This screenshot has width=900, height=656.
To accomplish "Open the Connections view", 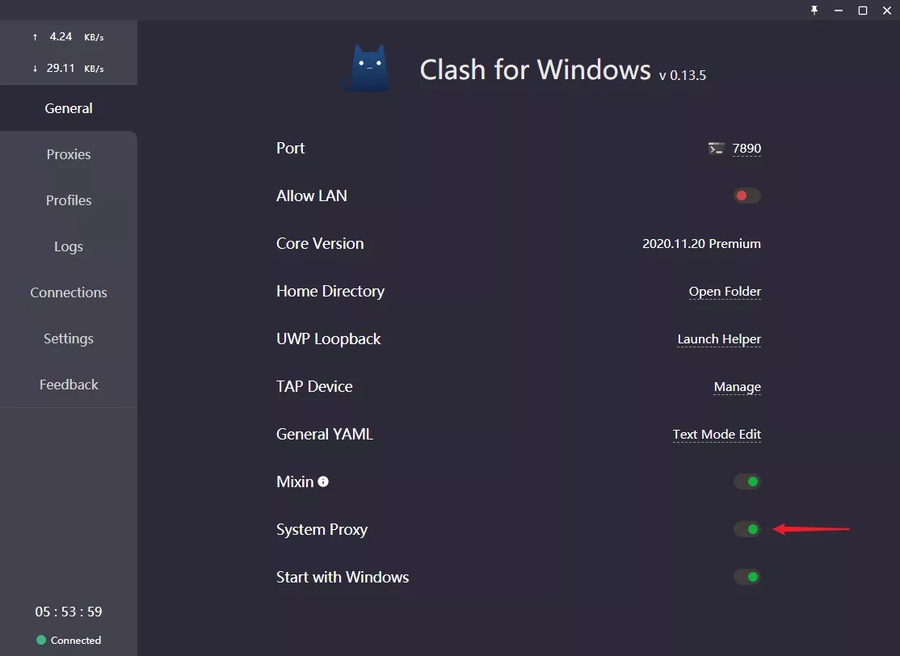I will coord(68,292).
